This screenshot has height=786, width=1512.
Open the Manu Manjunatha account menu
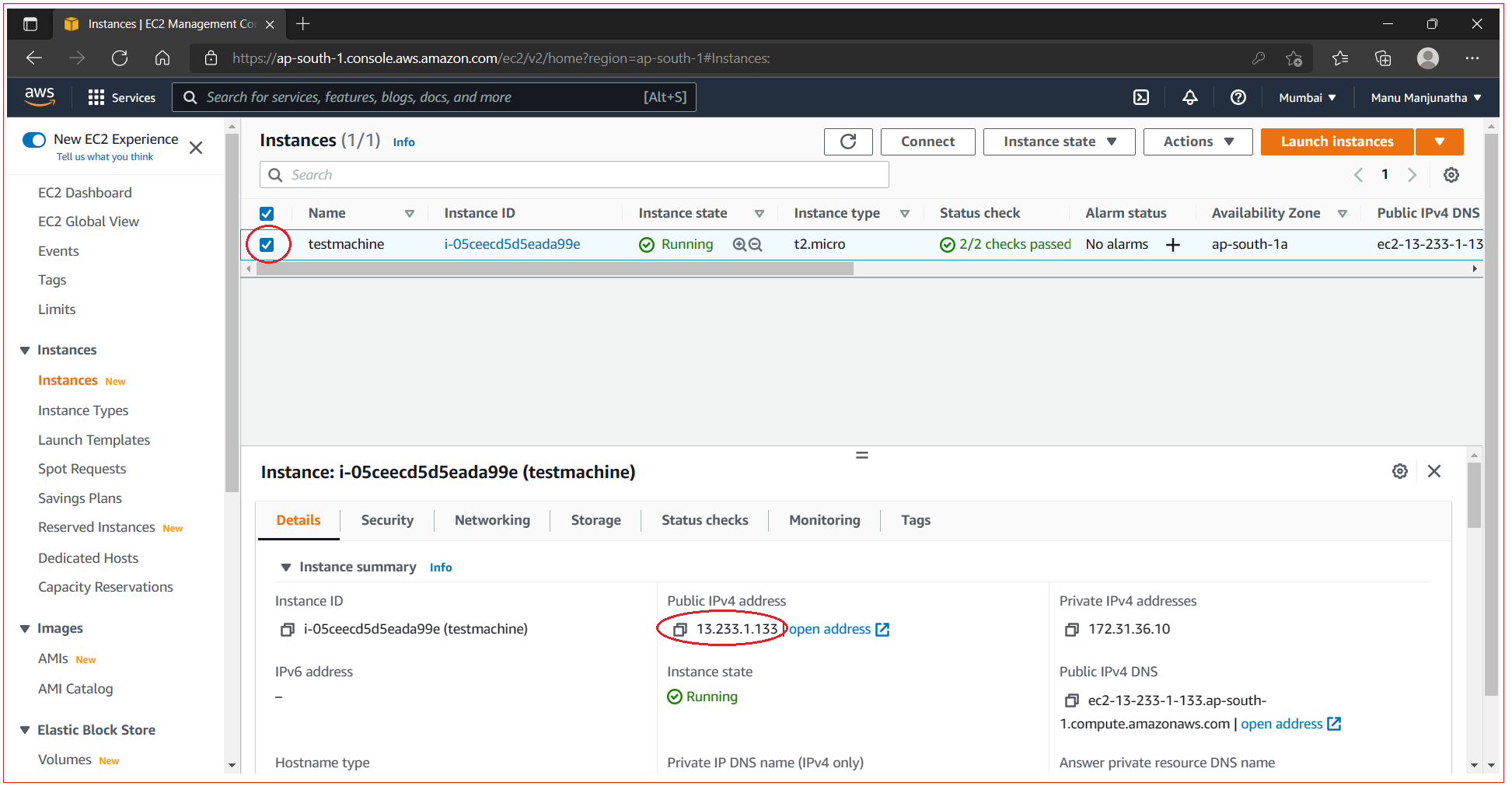click(1426, 97)
